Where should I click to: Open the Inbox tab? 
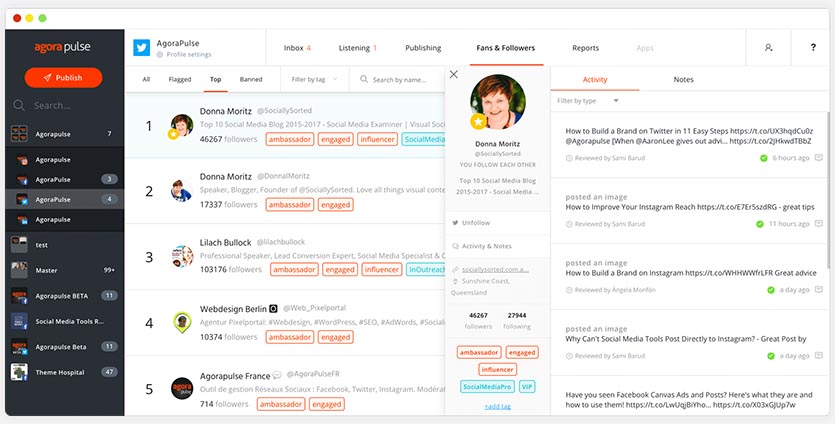point(297,48)
